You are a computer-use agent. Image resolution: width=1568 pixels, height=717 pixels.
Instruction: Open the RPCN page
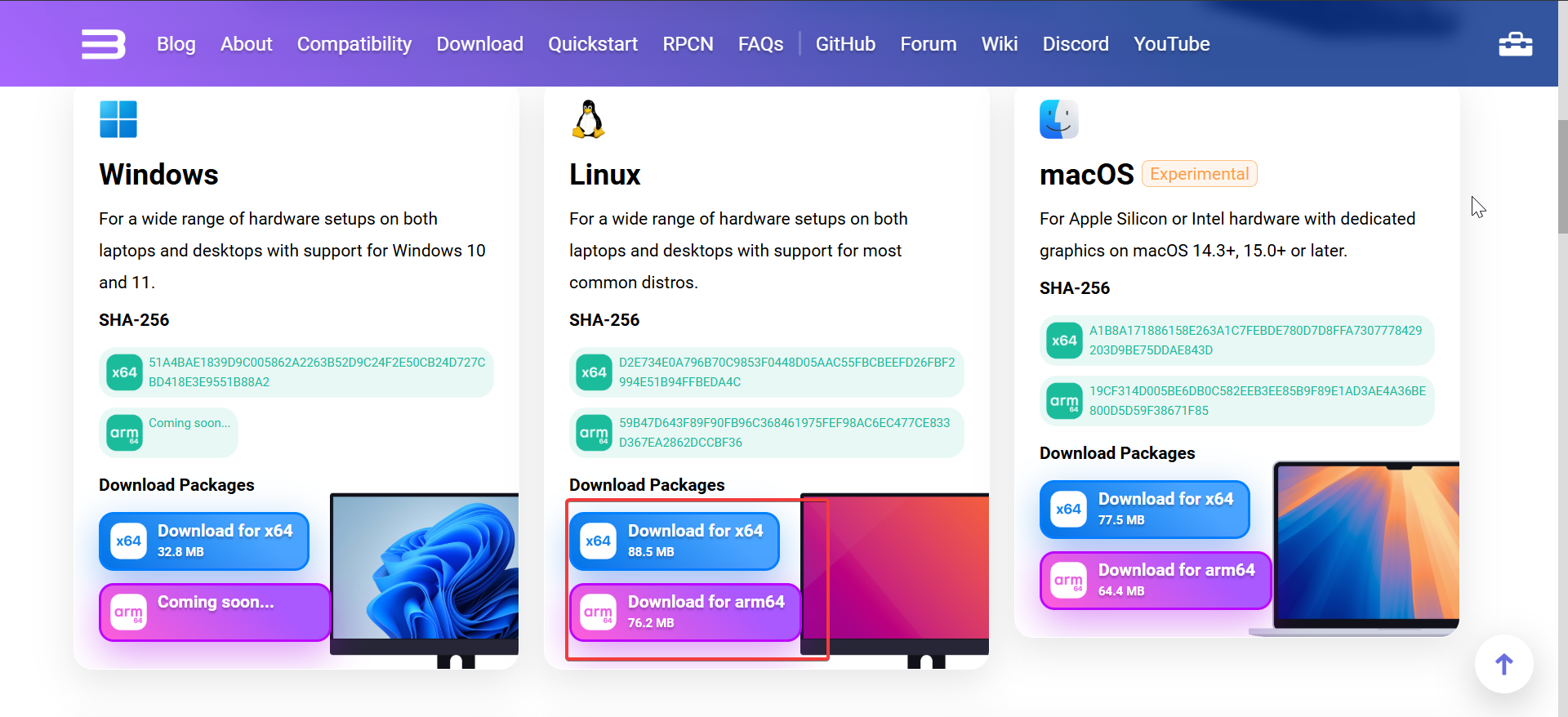click(688, 44)
